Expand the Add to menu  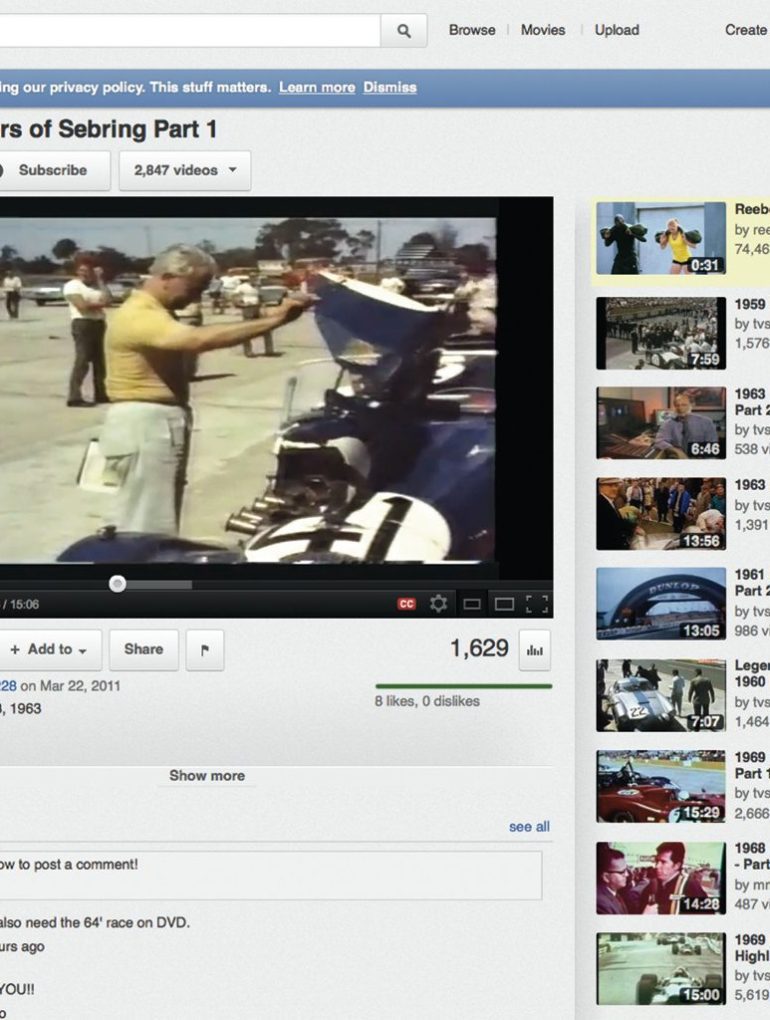[x=48, y=650]
